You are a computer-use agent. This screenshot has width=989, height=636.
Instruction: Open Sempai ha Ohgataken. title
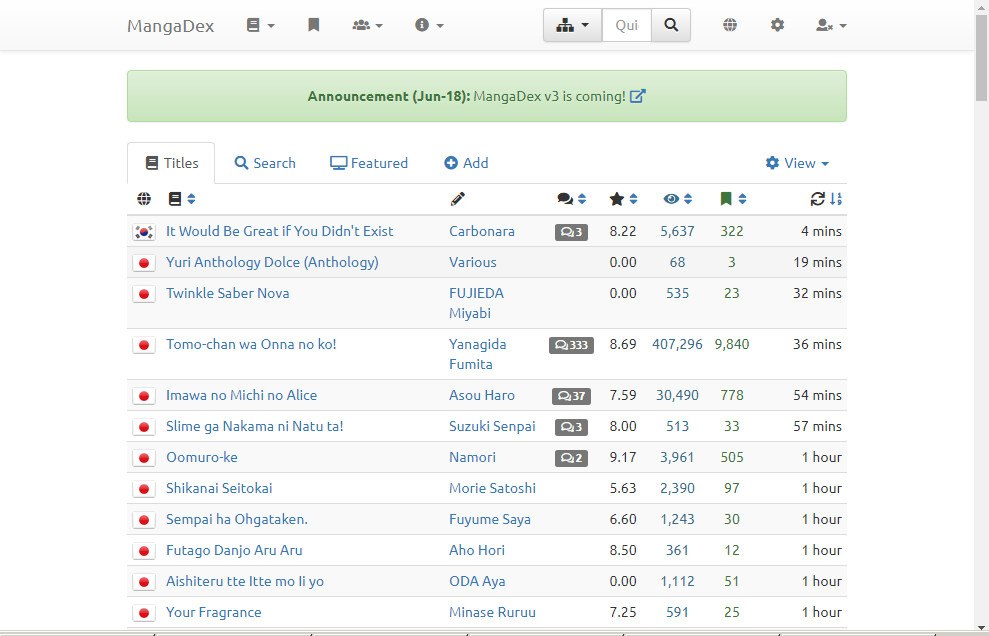pos(237,519)
